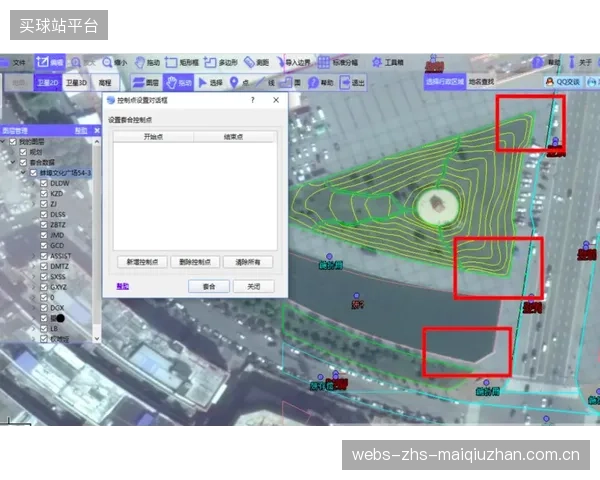Close the layer management panel

click(97, 131)
